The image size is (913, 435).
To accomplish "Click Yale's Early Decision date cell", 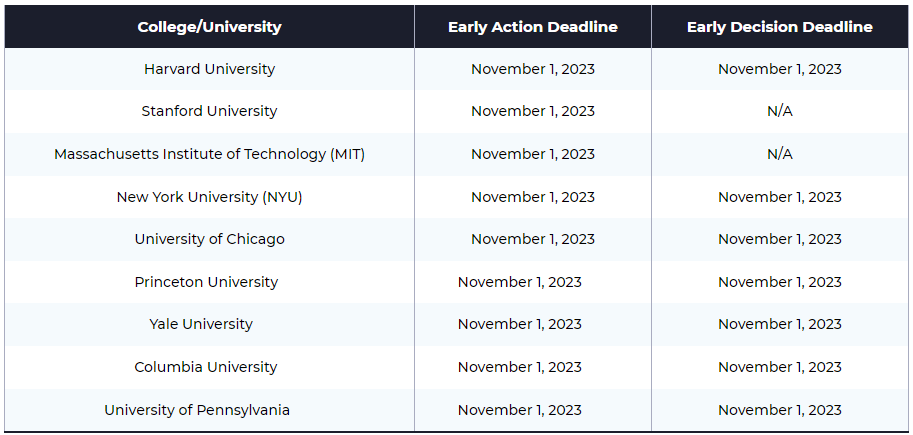I will point(780,324).
